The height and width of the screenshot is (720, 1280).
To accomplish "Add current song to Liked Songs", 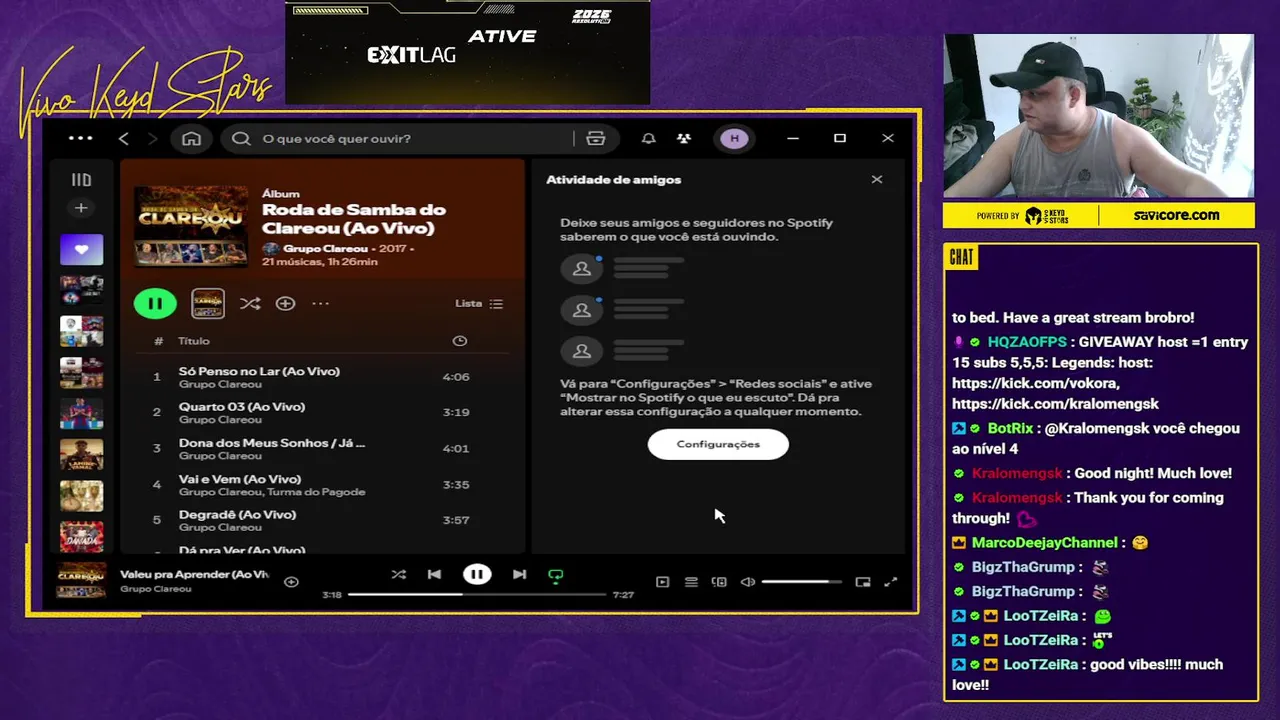I will tap(291, 581).
